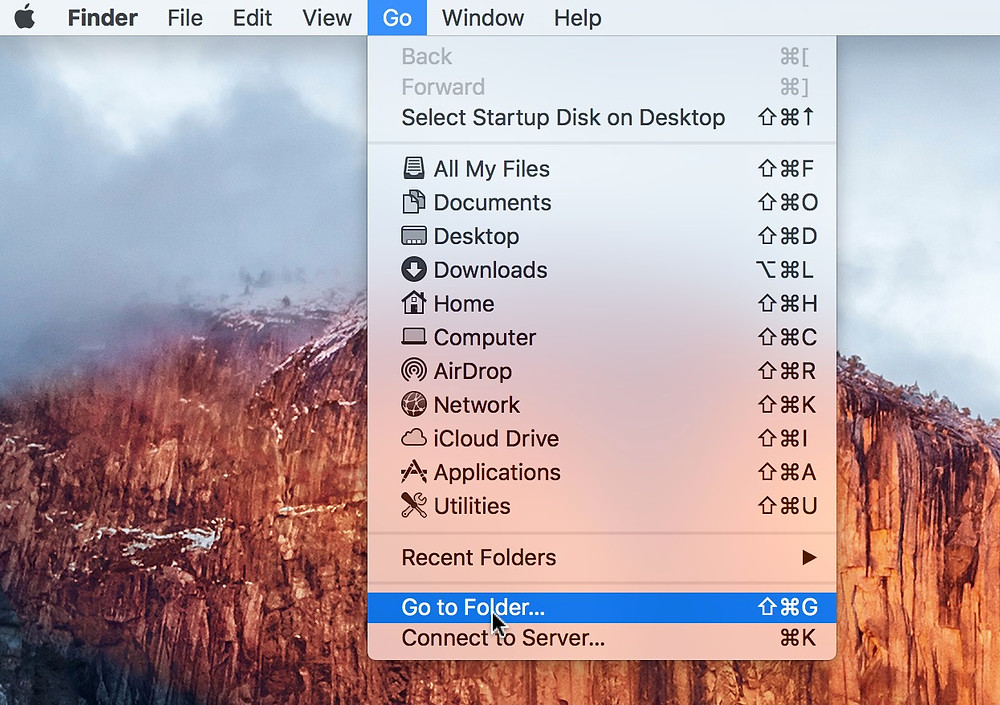The image size is (1000, 705).
Task: Go to the Utilities folder
Action: (x=602, y=507)
